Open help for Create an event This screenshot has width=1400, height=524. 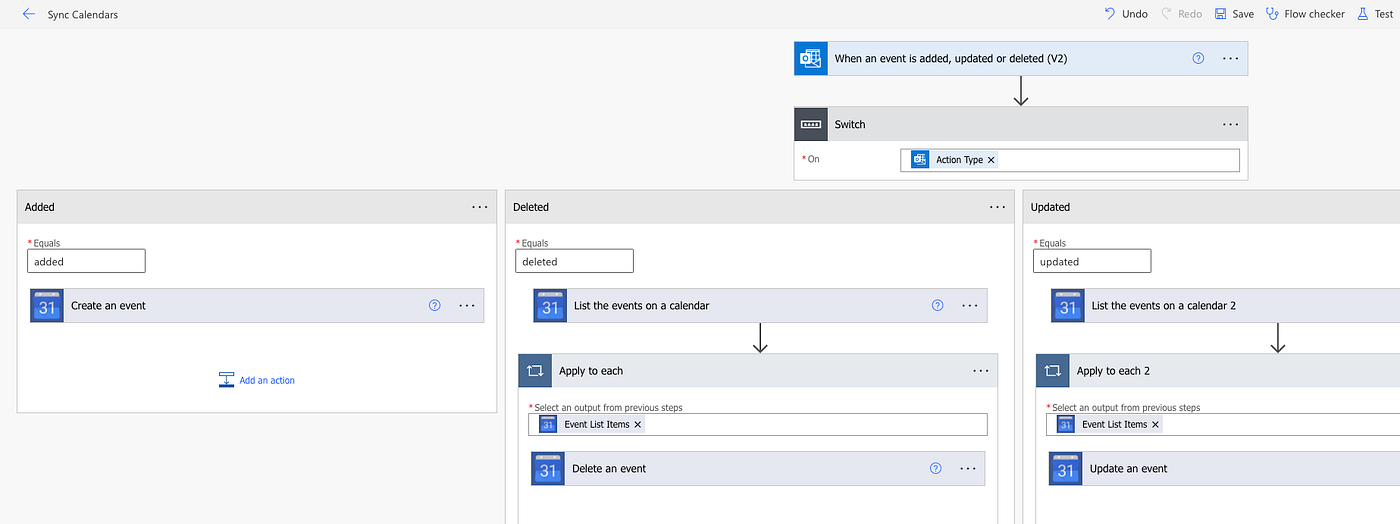434,306
